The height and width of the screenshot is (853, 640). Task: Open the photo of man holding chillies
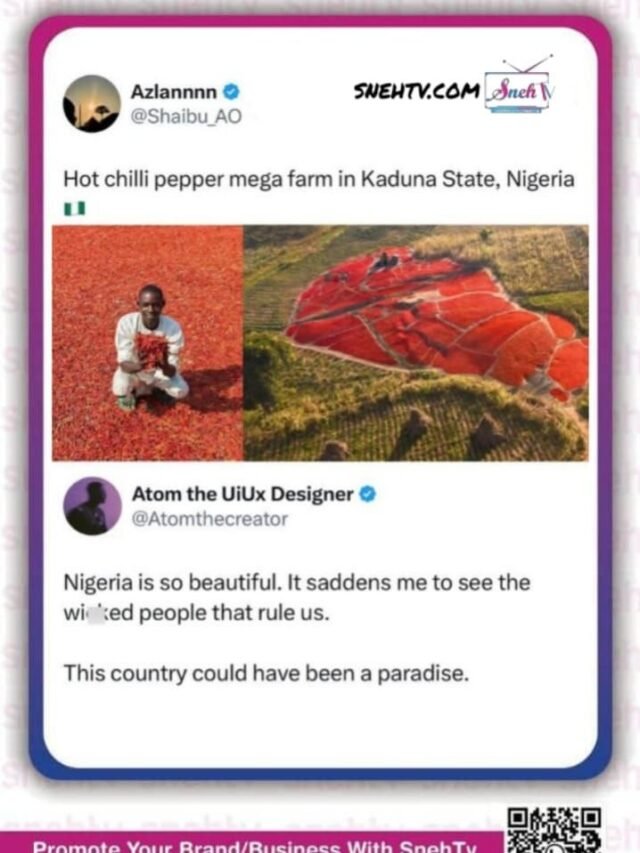147,343
